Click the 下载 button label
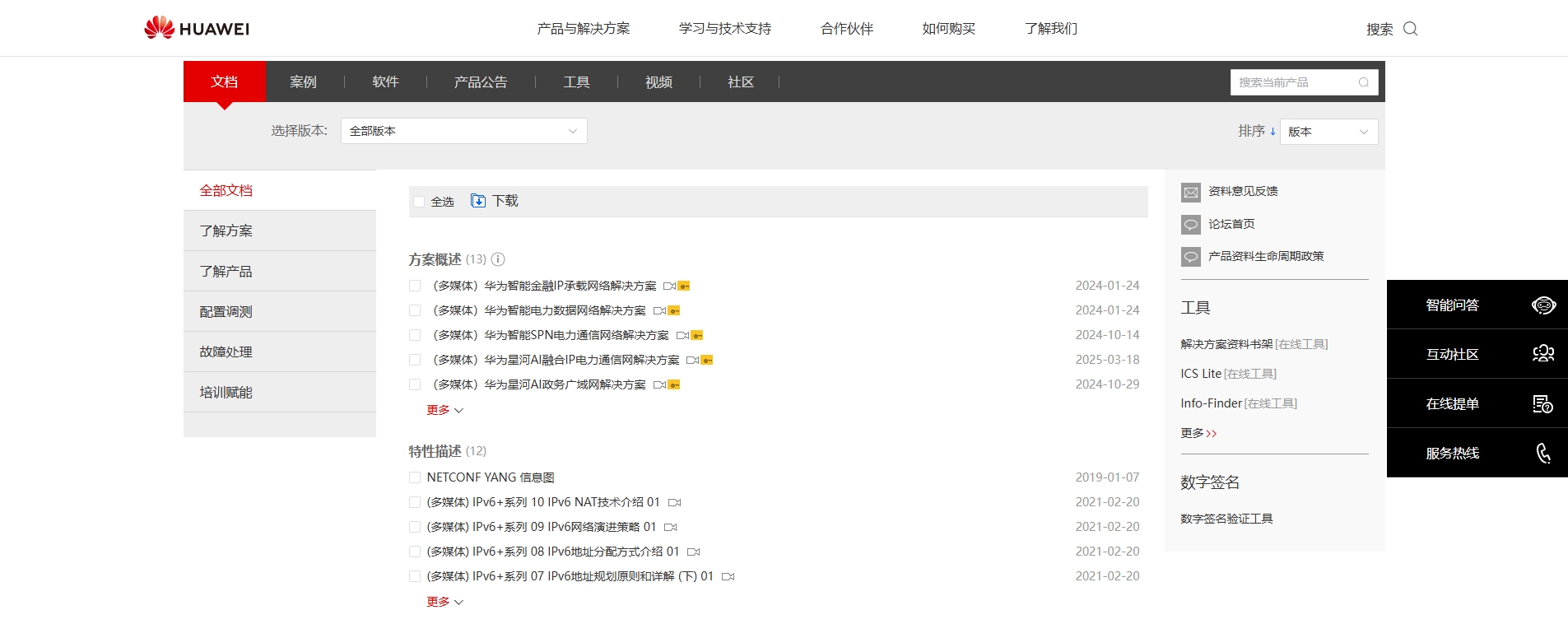The image size is (1568, 624). (505, 201)
